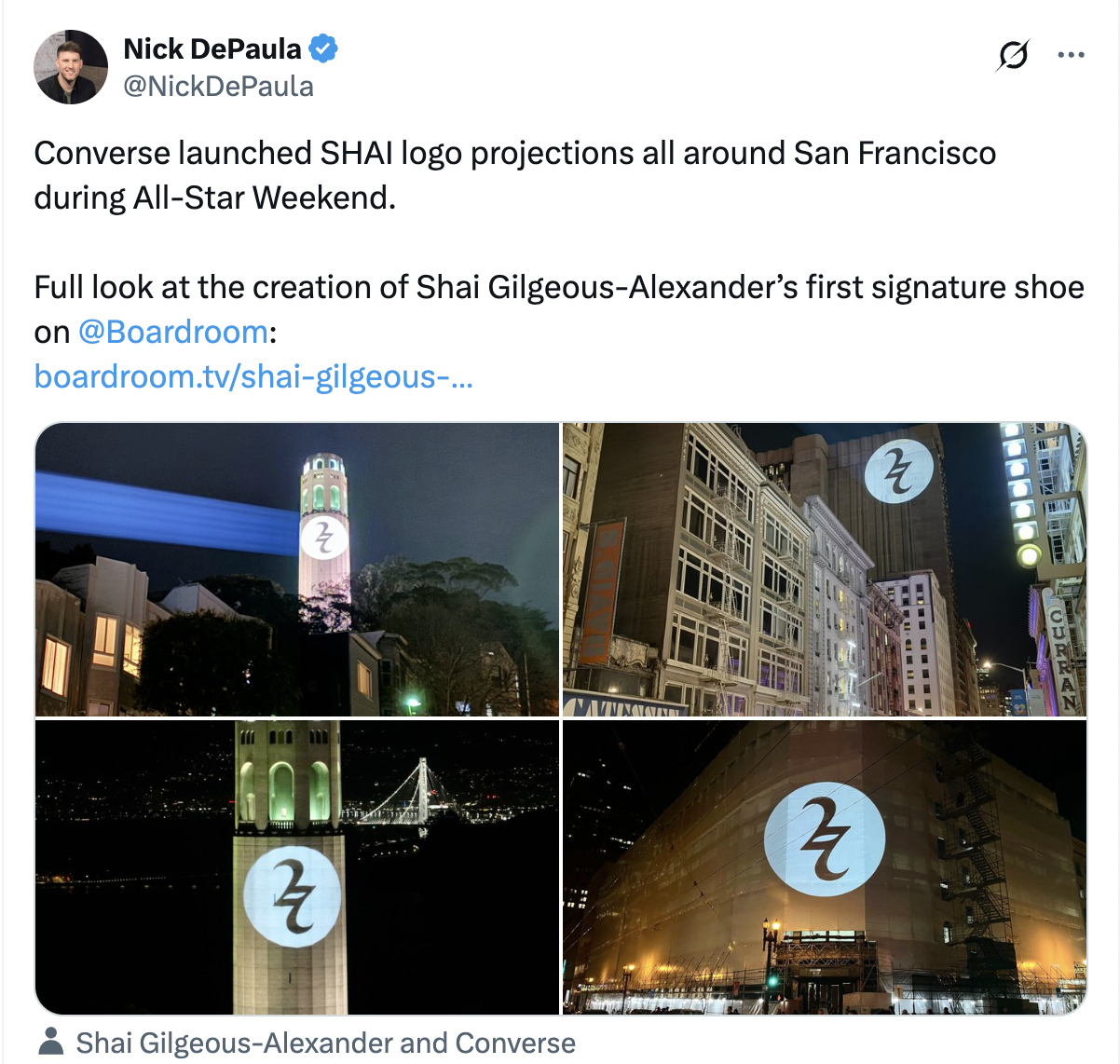The width and height of the screenshot is (1120, 1064).
Task: Follow the @Boardroom mention link
Action: pos(173,332)
